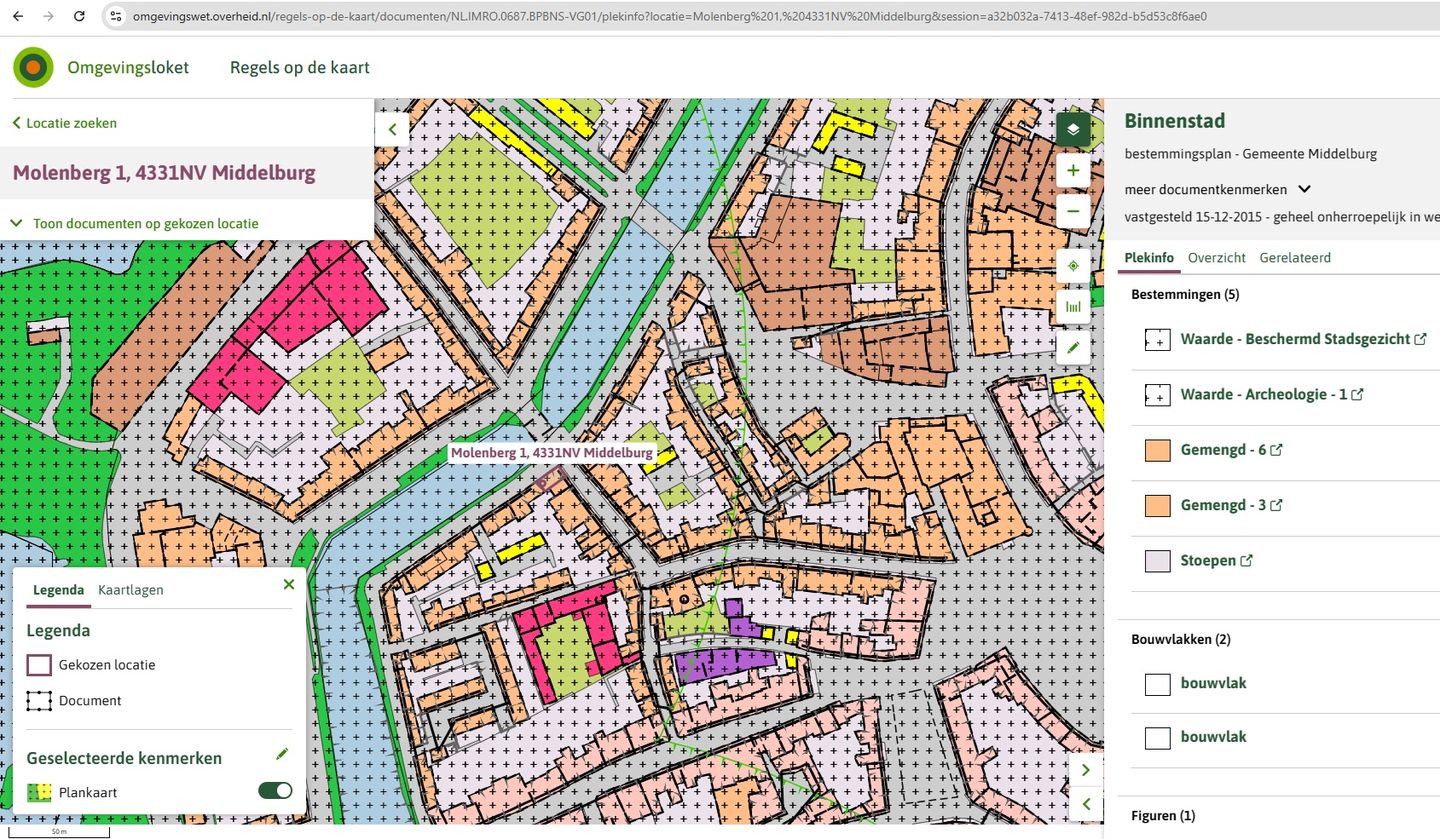Edit Geselecteerde kenmerken with pencil icon
Viewport: 1440px width, 839px height.
pyautogui.click(x=282, y=754)
